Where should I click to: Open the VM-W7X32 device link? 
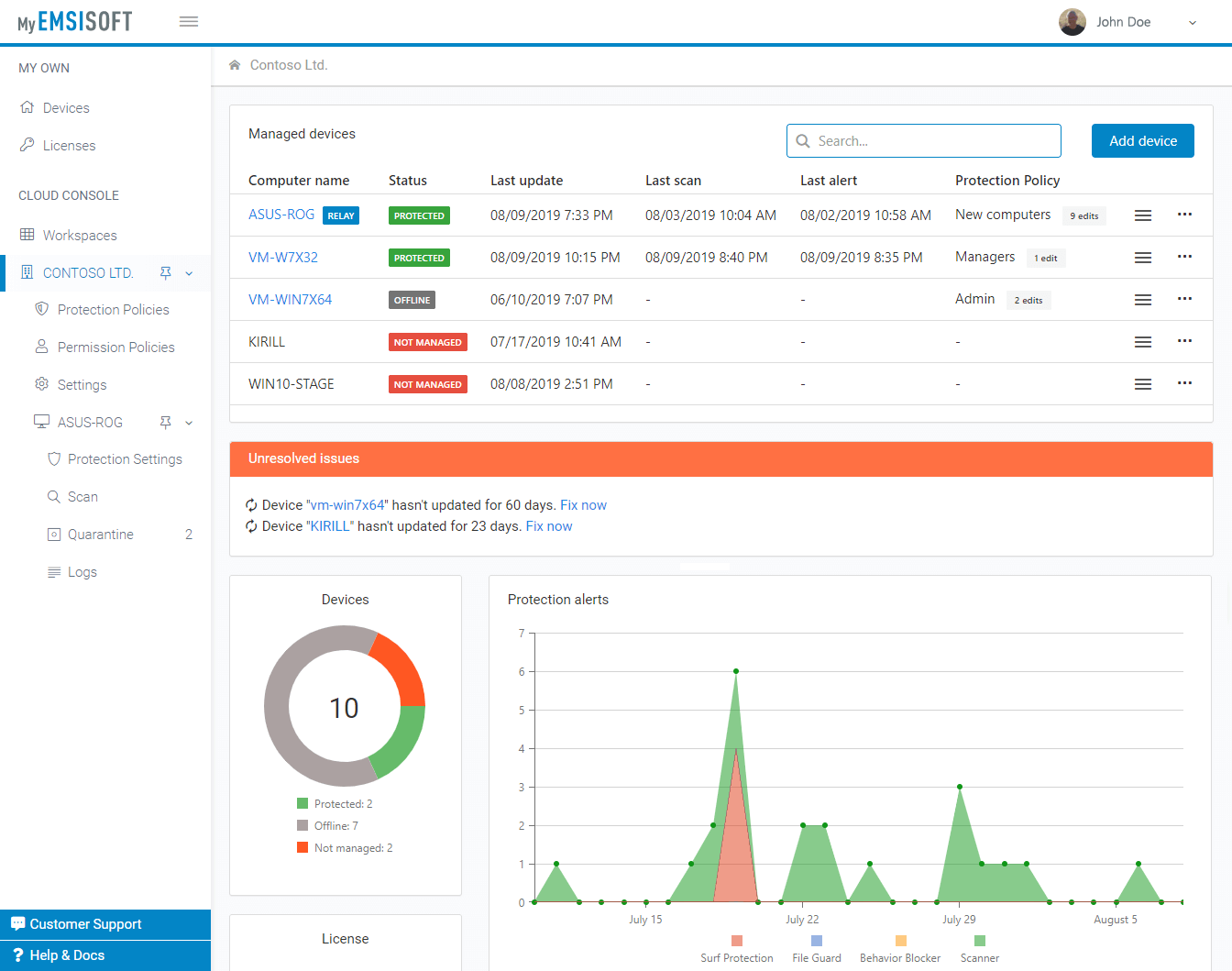pos(283,258)
